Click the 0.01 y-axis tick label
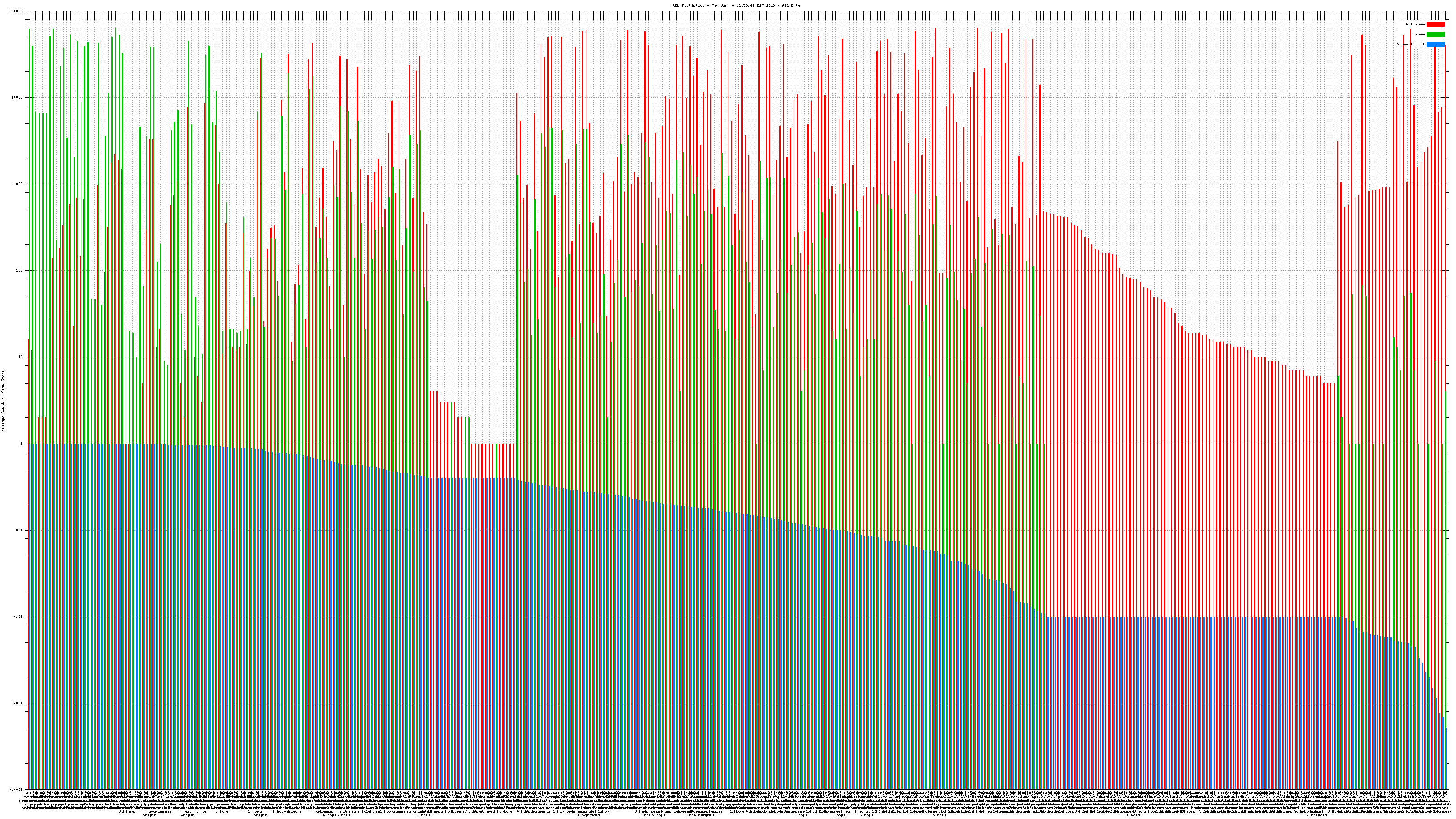 tap(19, 617)
